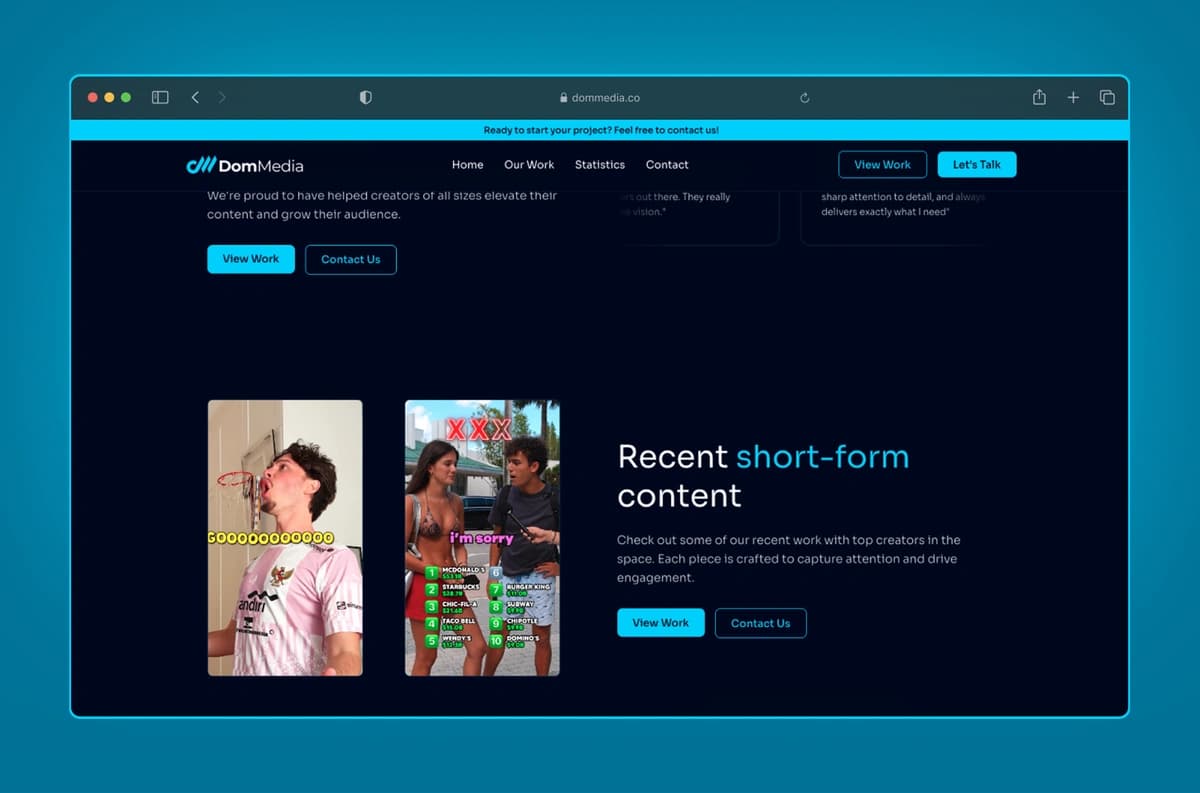Open Contact in the navigation bar

[x=667, y=165]
